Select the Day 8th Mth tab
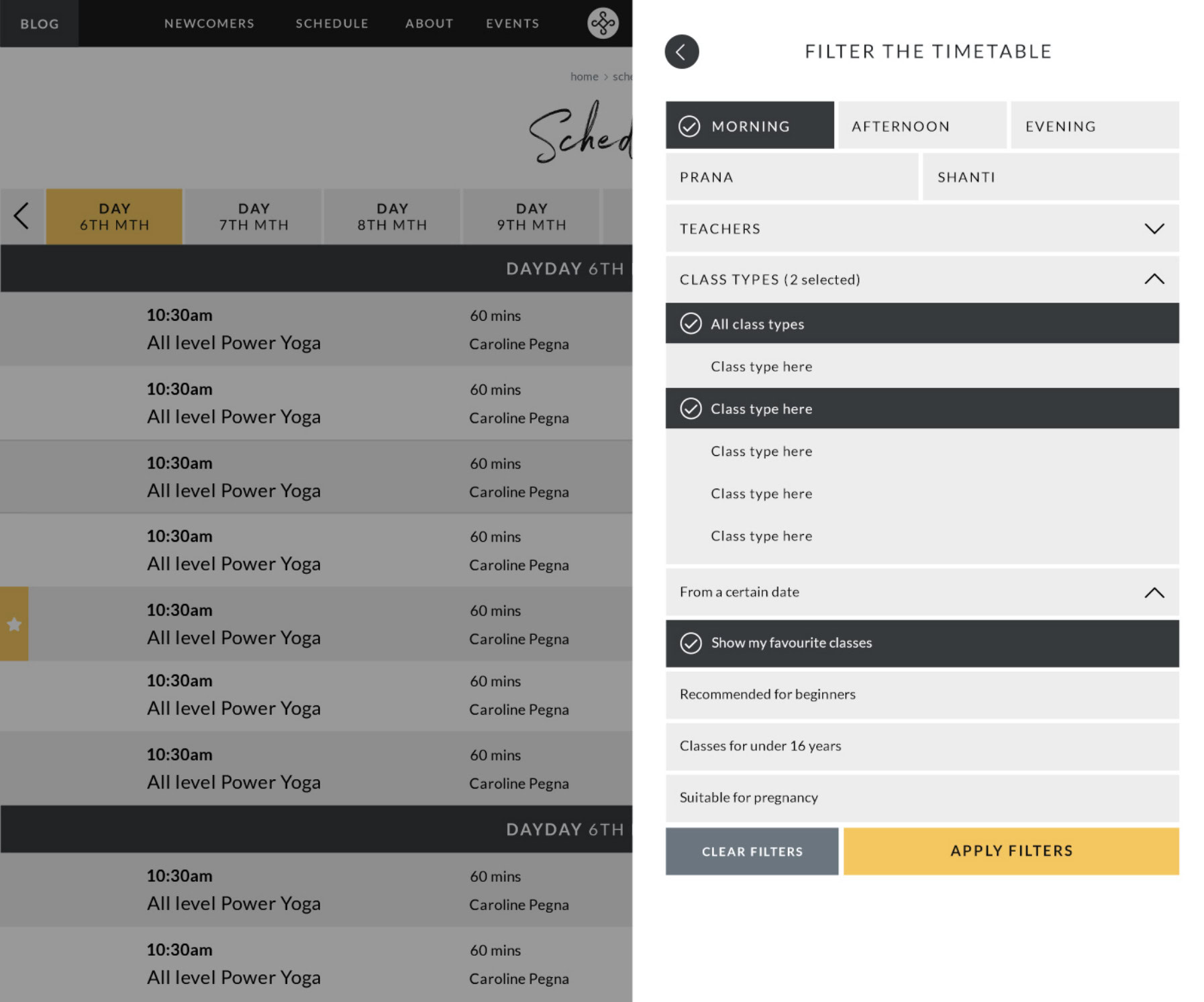Viewport: 1204px width, 1002px height. (x=393, y=216)
